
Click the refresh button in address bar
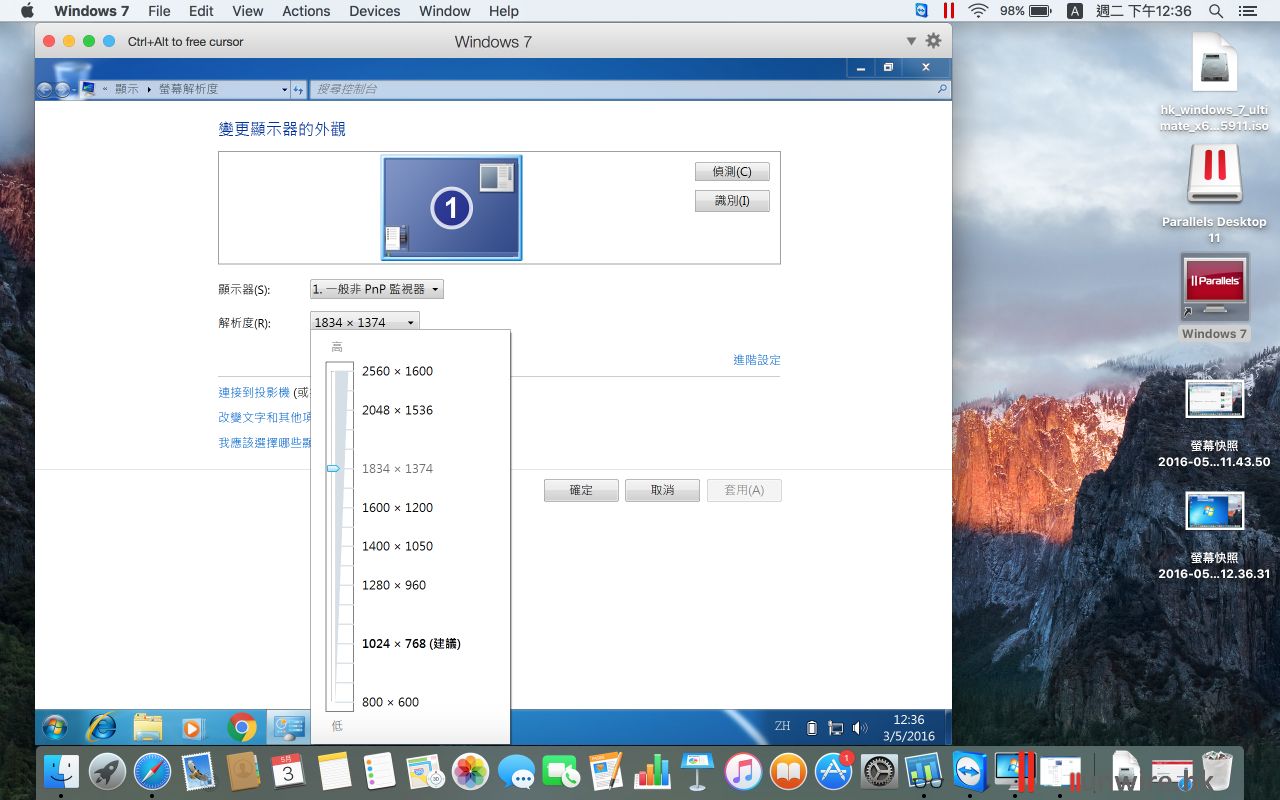pyautogui.click(x=298, y=89)
